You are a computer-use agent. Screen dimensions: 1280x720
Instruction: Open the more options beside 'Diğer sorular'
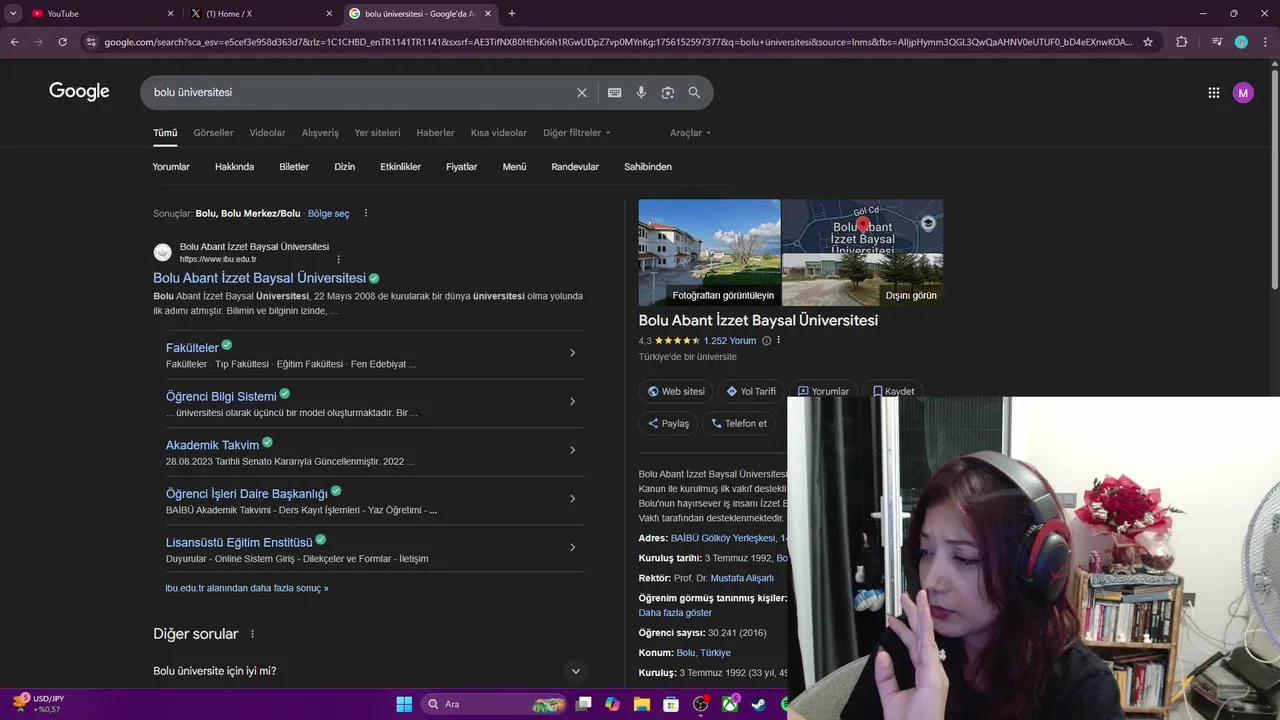252,634
